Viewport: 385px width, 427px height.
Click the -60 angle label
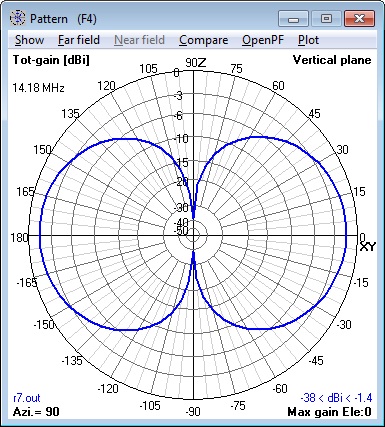click(x=280, y=389)
